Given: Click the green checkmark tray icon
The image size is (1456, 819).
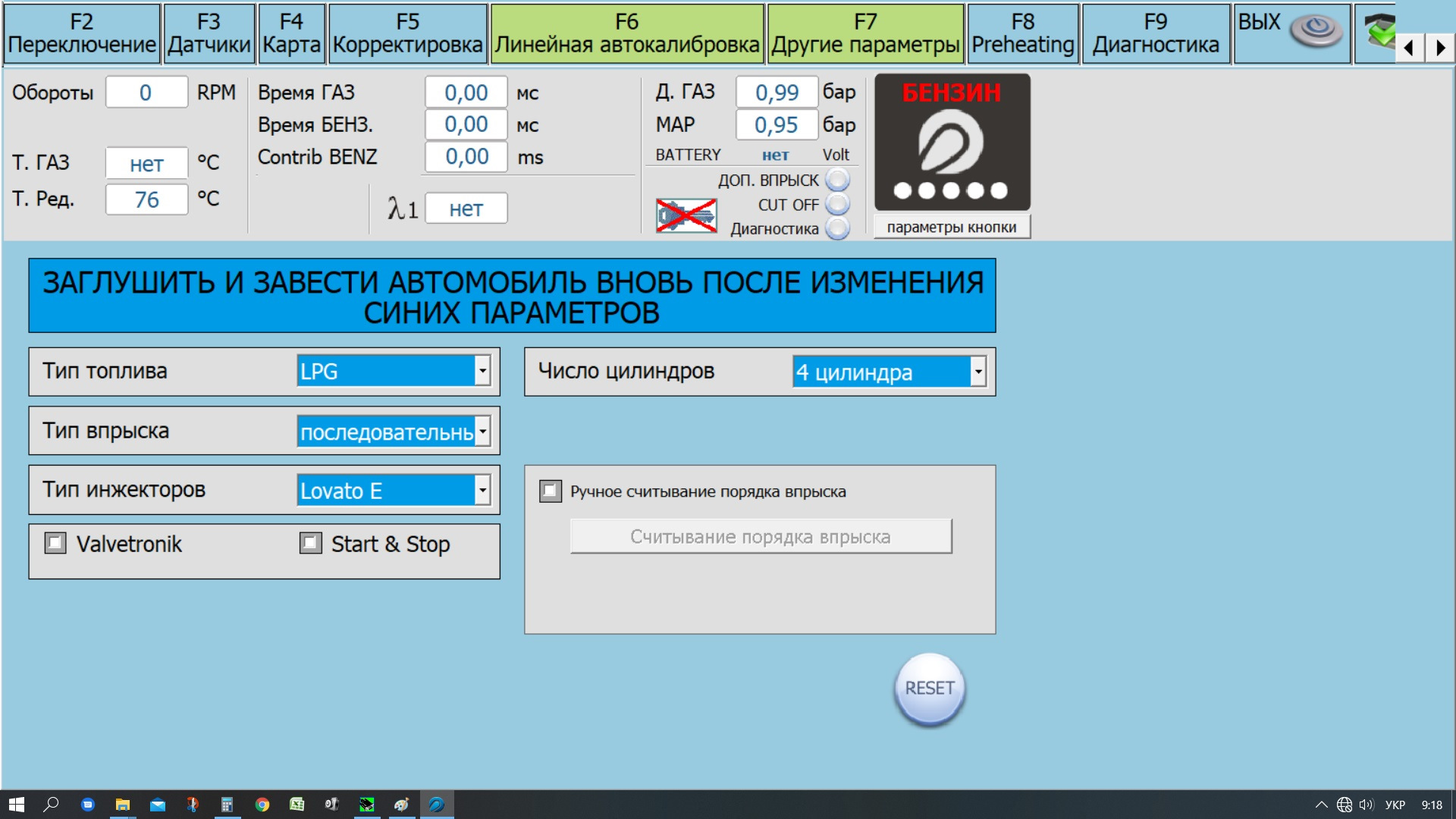Looking at the screenshot, I should tap(1379, 31).
